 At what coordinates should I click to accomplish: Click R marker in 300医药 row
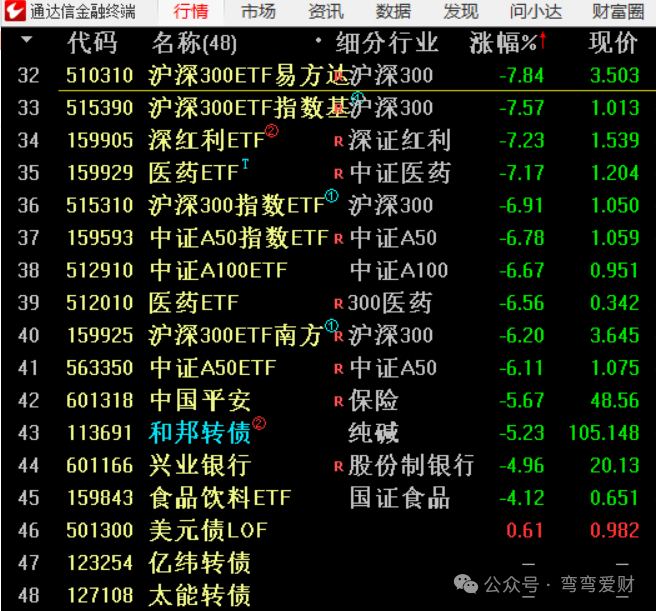click(338, 304)
